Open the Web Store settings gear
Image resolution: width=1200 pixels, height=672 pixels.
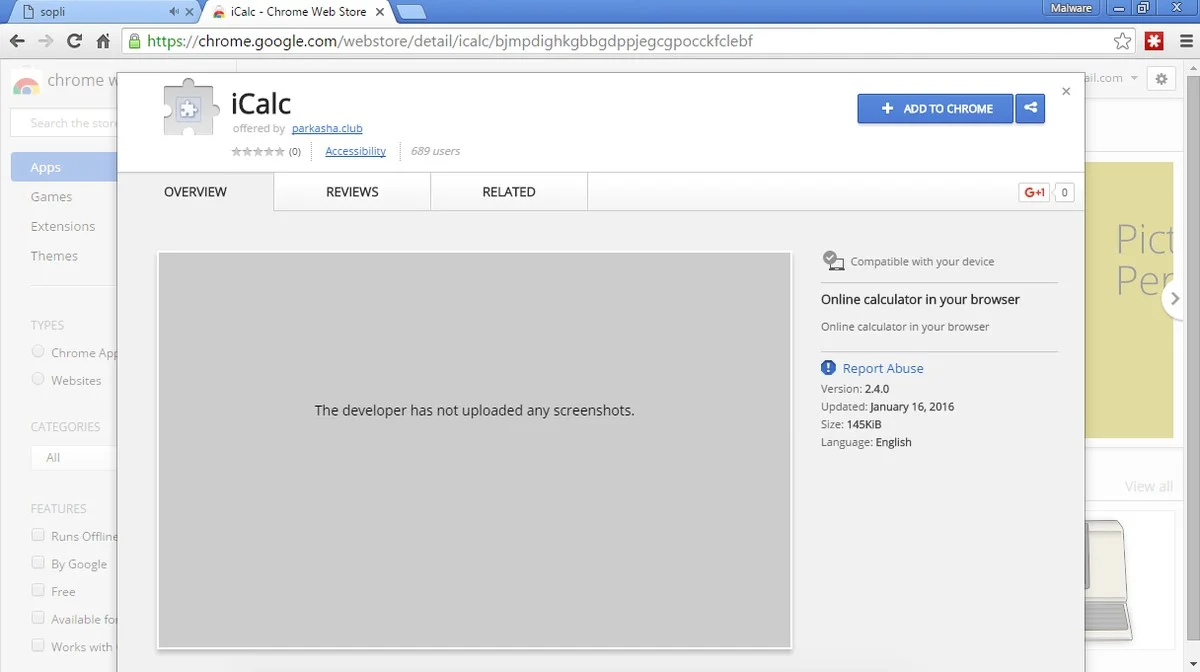(x=1161, y=79)
